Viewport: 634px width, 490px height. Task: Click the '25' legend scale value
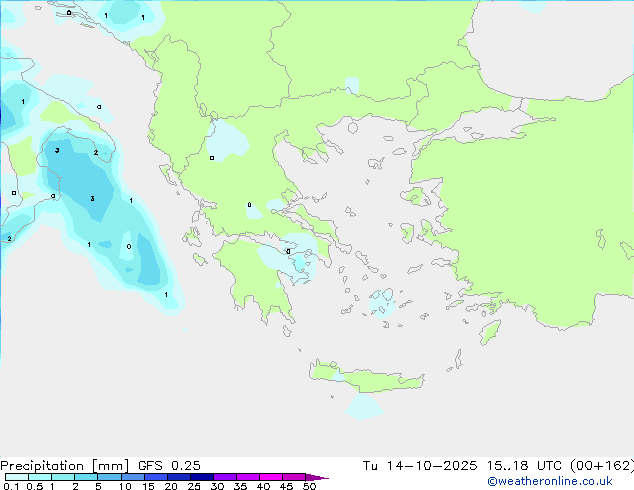click(194, 486)
